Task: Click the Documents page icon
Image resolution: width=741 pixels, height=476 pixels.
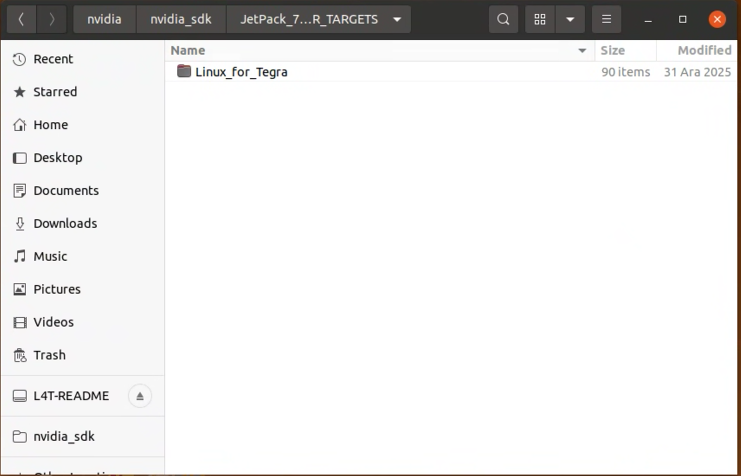Action: (x=19, y=190)
